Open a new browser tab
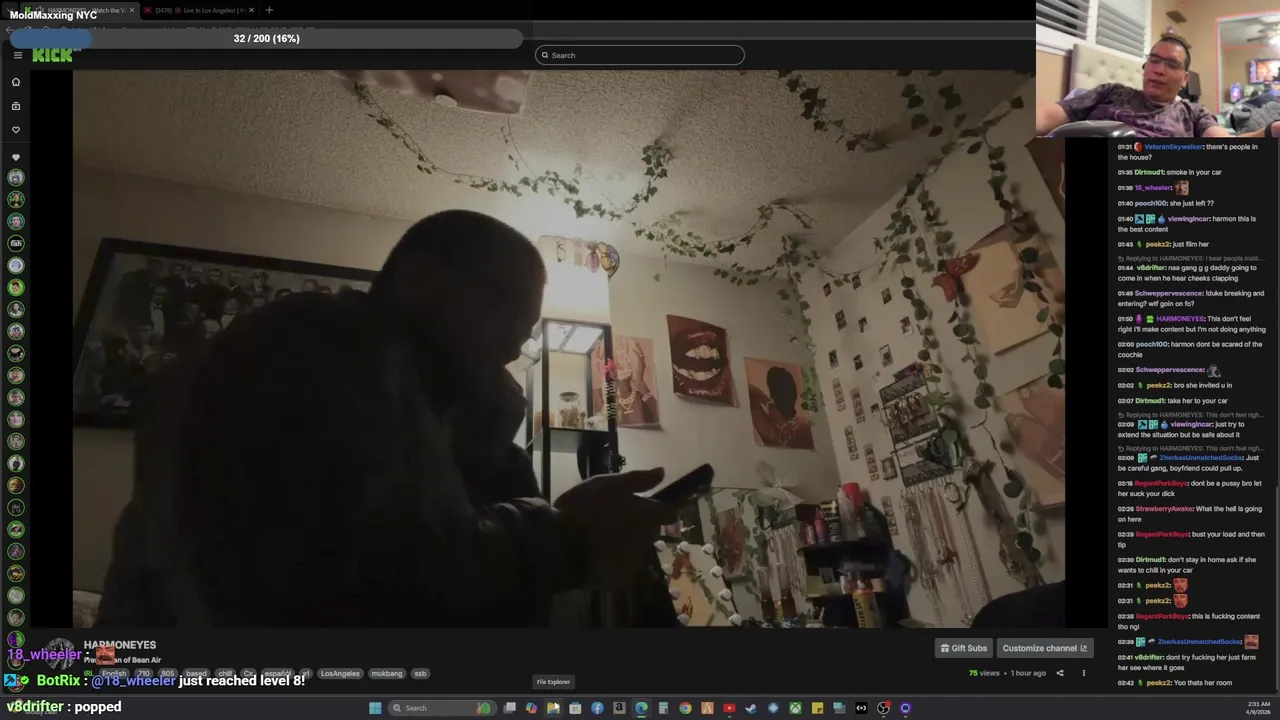This screenshot has width=1280, height=720. click(x=269, y=10)
